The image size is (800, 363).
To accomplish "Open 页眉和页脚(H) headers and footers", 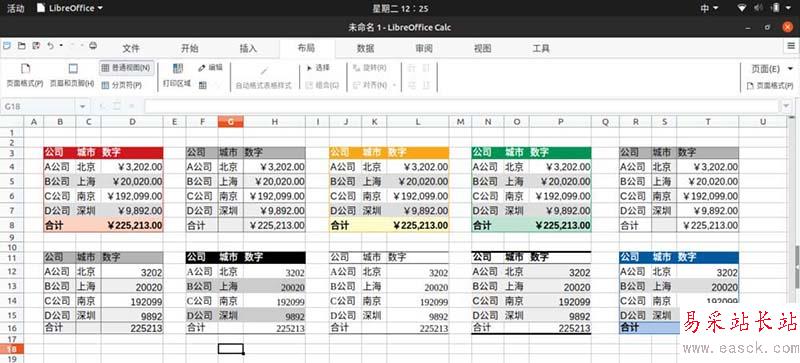I will (x=72, y=75).
